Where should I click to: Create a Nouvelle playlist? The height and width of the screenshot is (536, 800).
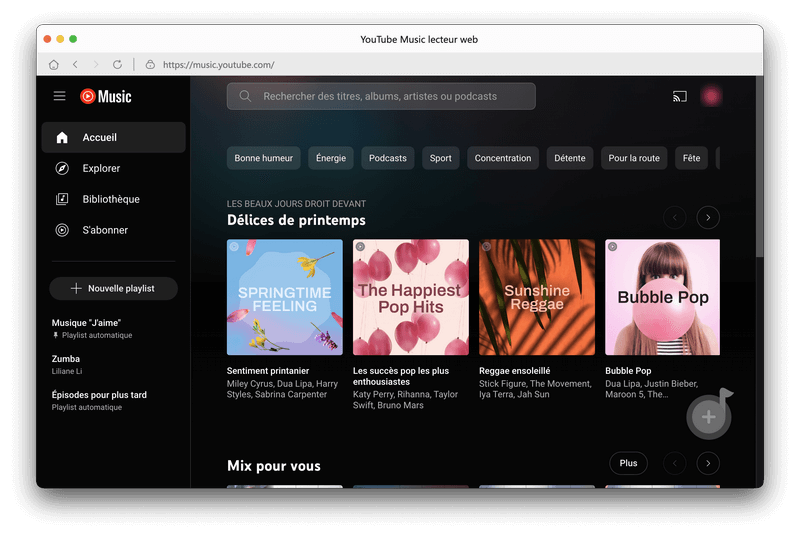(113, 288)
